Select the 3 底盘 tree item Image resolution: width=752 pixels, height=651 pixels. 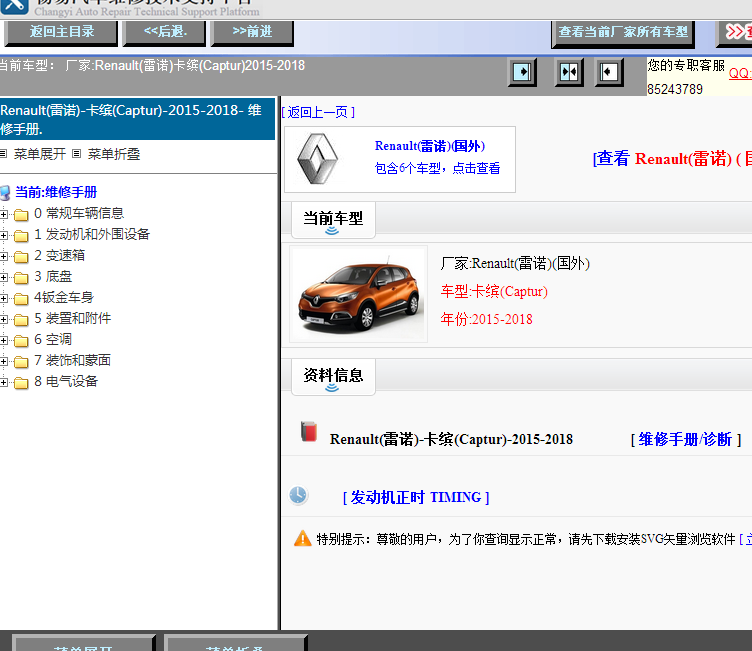coord(53,276)
